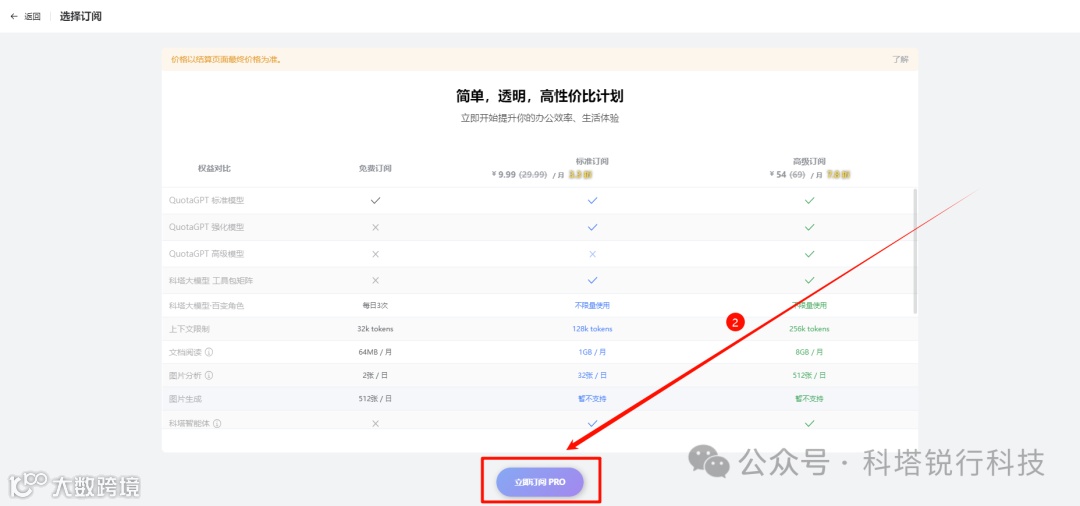Click the blue 暂不支持 standard plan value

[x=592, y=399]
